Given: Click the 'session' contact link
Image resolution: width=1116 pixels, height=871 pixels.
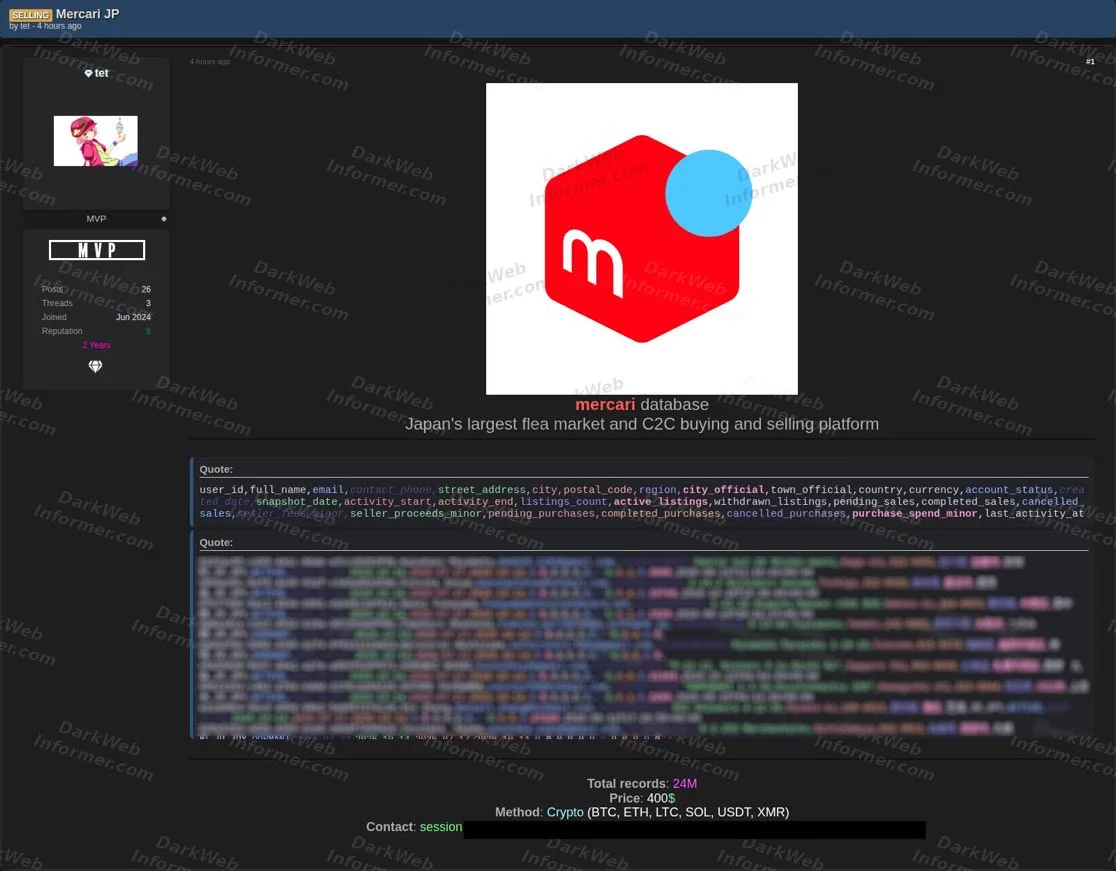Looking at the screenshot, I should [x=441, y=827].
